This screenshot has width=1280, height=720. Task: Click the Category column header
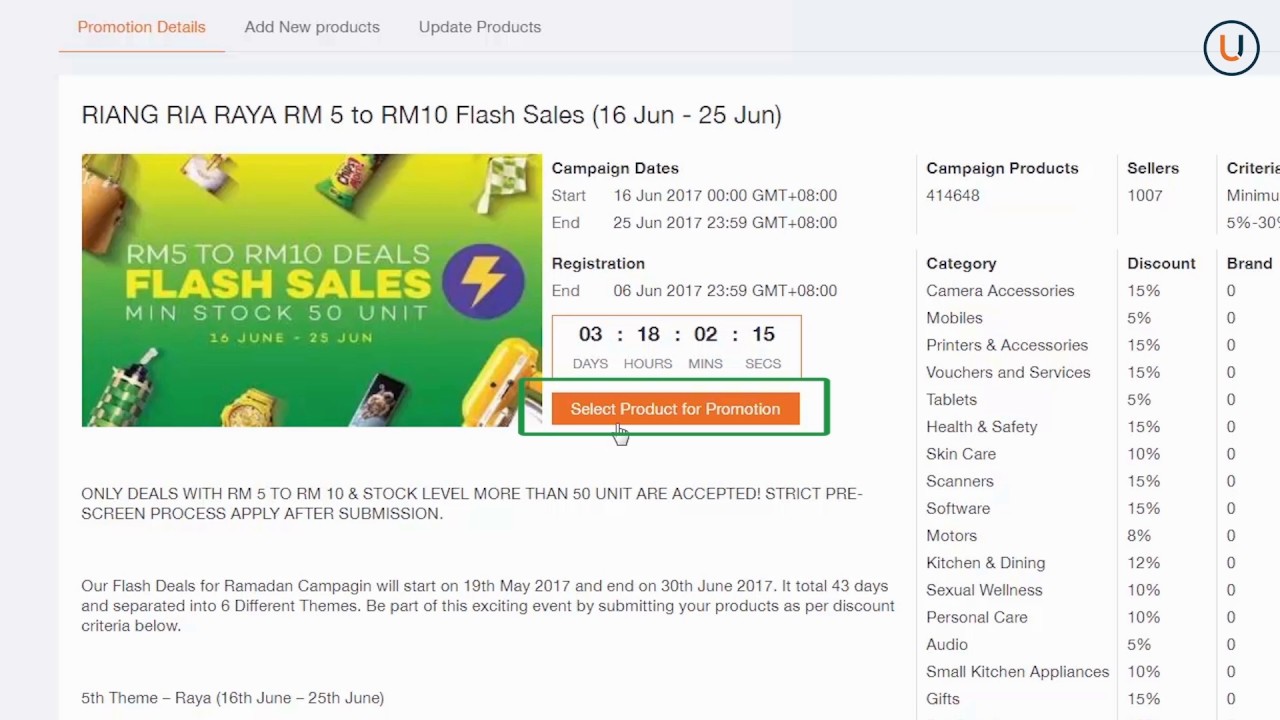961,264
